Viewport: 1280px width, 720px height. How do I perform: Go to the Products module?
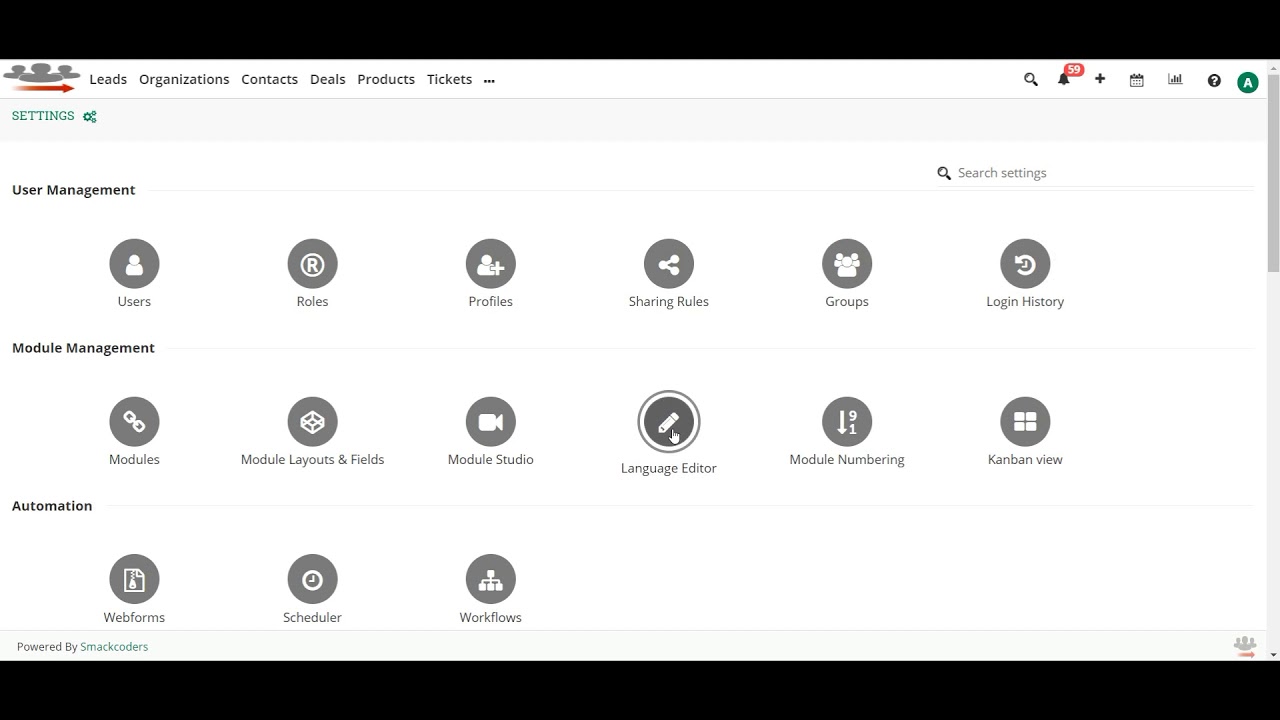tap(386, 79)
